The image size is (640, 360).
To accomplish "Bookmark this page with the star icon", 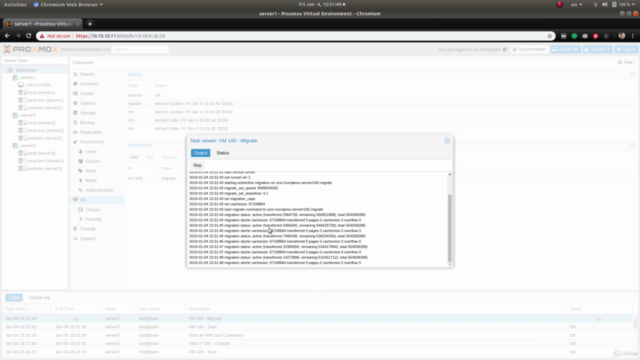I will tap(549, 36).
